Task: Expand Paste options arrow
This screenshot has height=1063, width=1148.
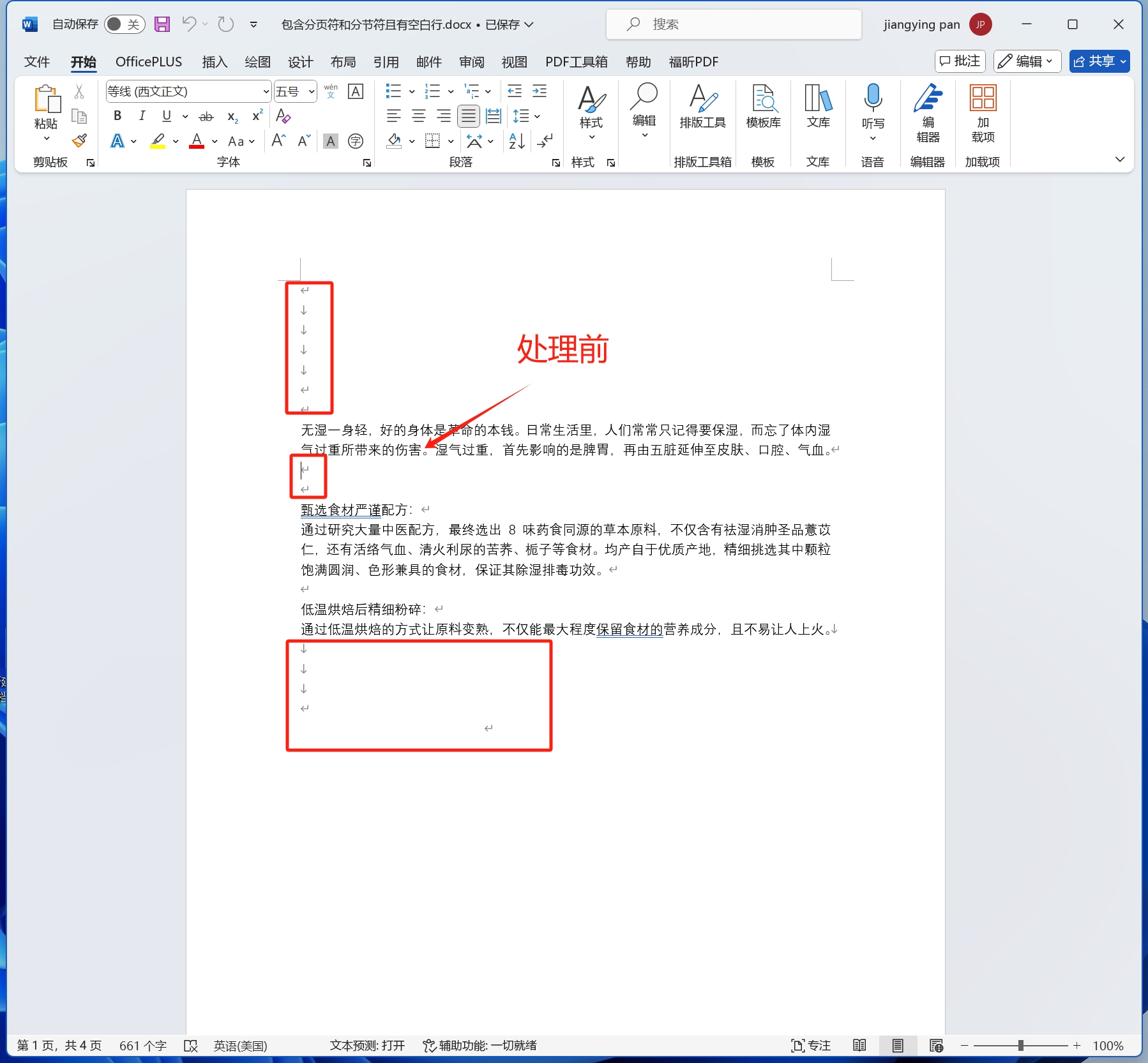Action: [47, 139]
